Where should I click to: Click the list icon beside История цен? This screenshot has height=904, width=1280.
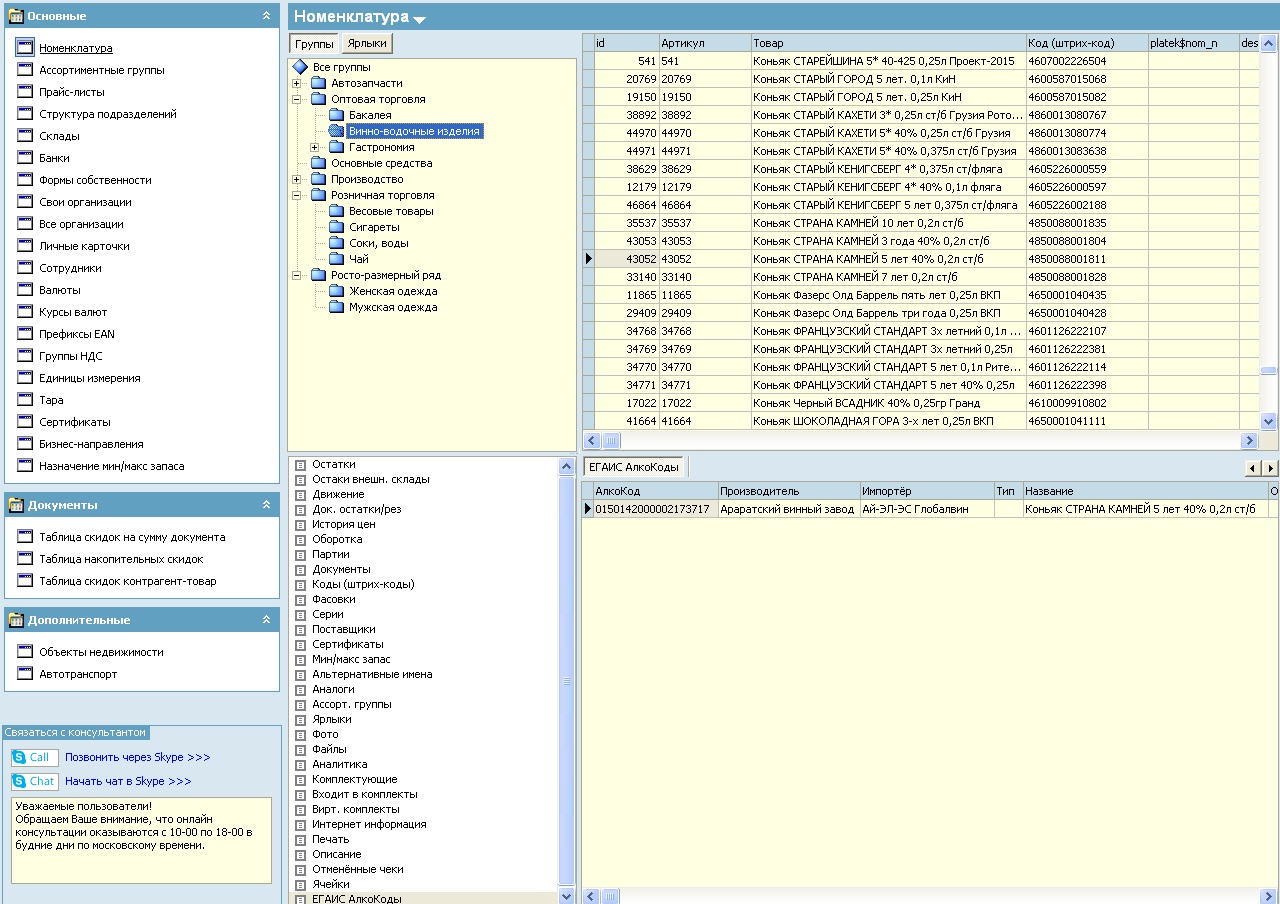pyautogui.click(x=300, y=525)
